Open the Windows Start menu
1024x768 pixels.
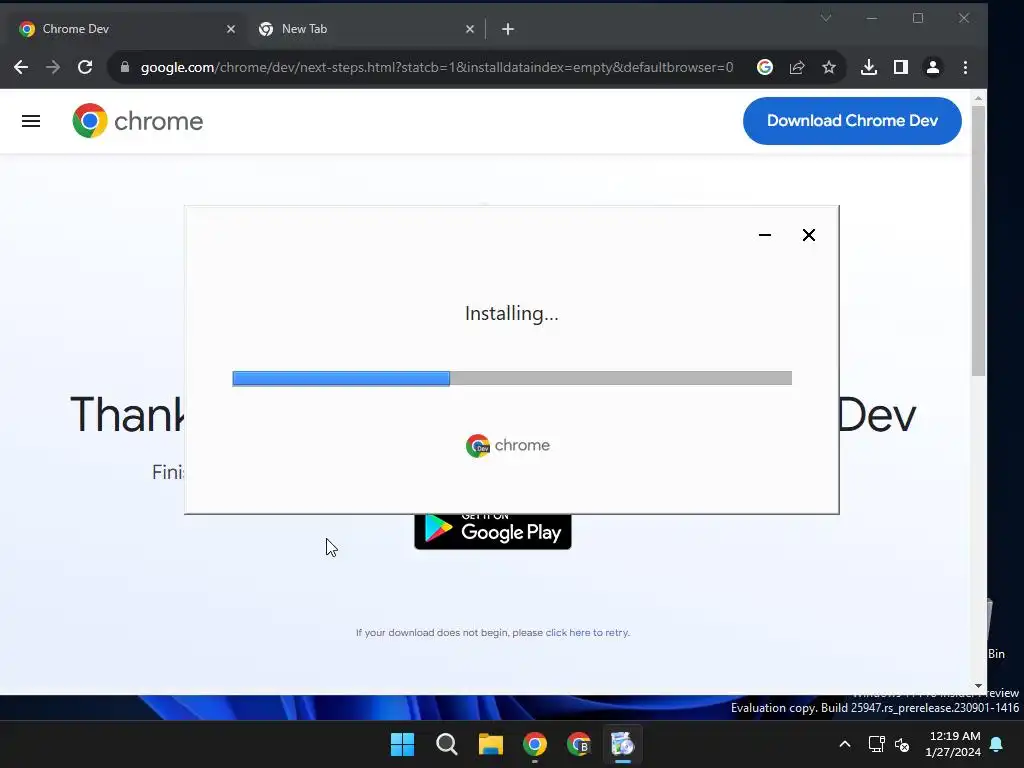(x=402, y=744)
